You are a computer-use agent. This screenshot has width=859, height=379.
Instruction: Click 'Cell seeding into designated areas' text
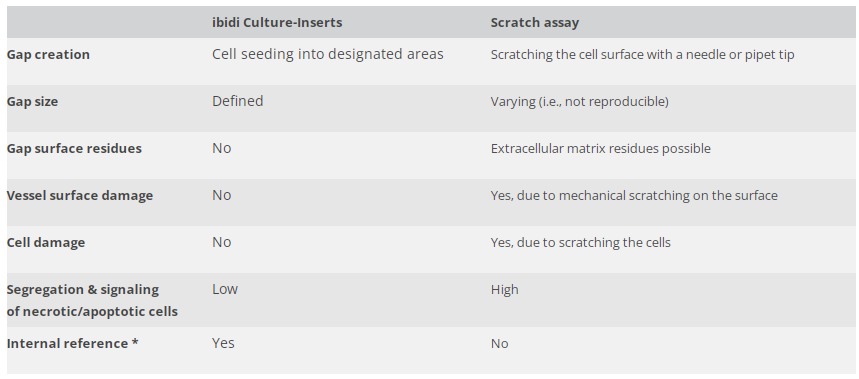pyautogui.click(x=328, y=54)
